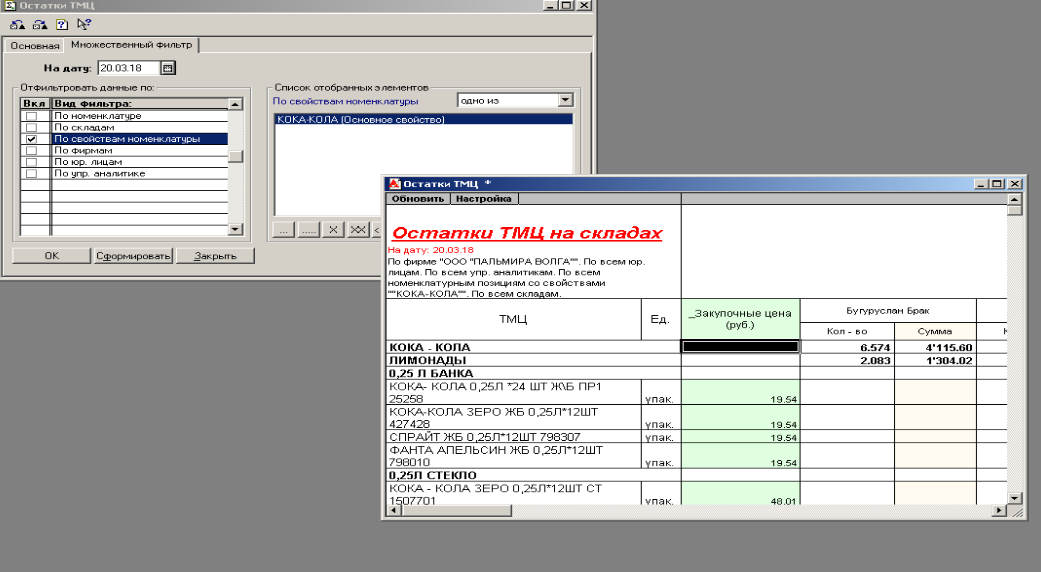Click the 'КОКА-КОЛА ЗЕРО ЖБ 0,25Л*12ШТ' row
The width and height of the screenshot is (1041, 572).
[514, 418]
